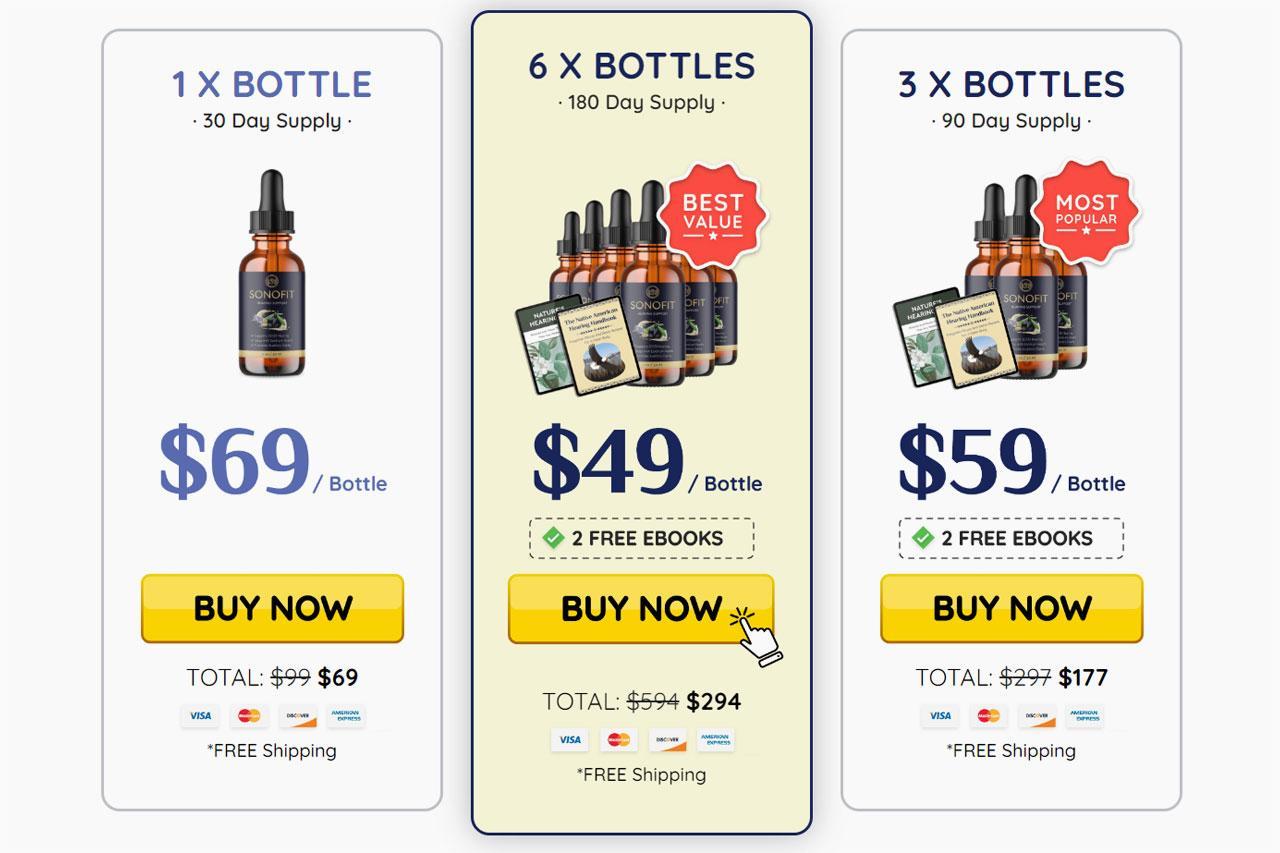This screenshot has height=853, width=1280.
Task: Click the Visa icon under 1 bottle offer
Action: [x=200, y=716]
